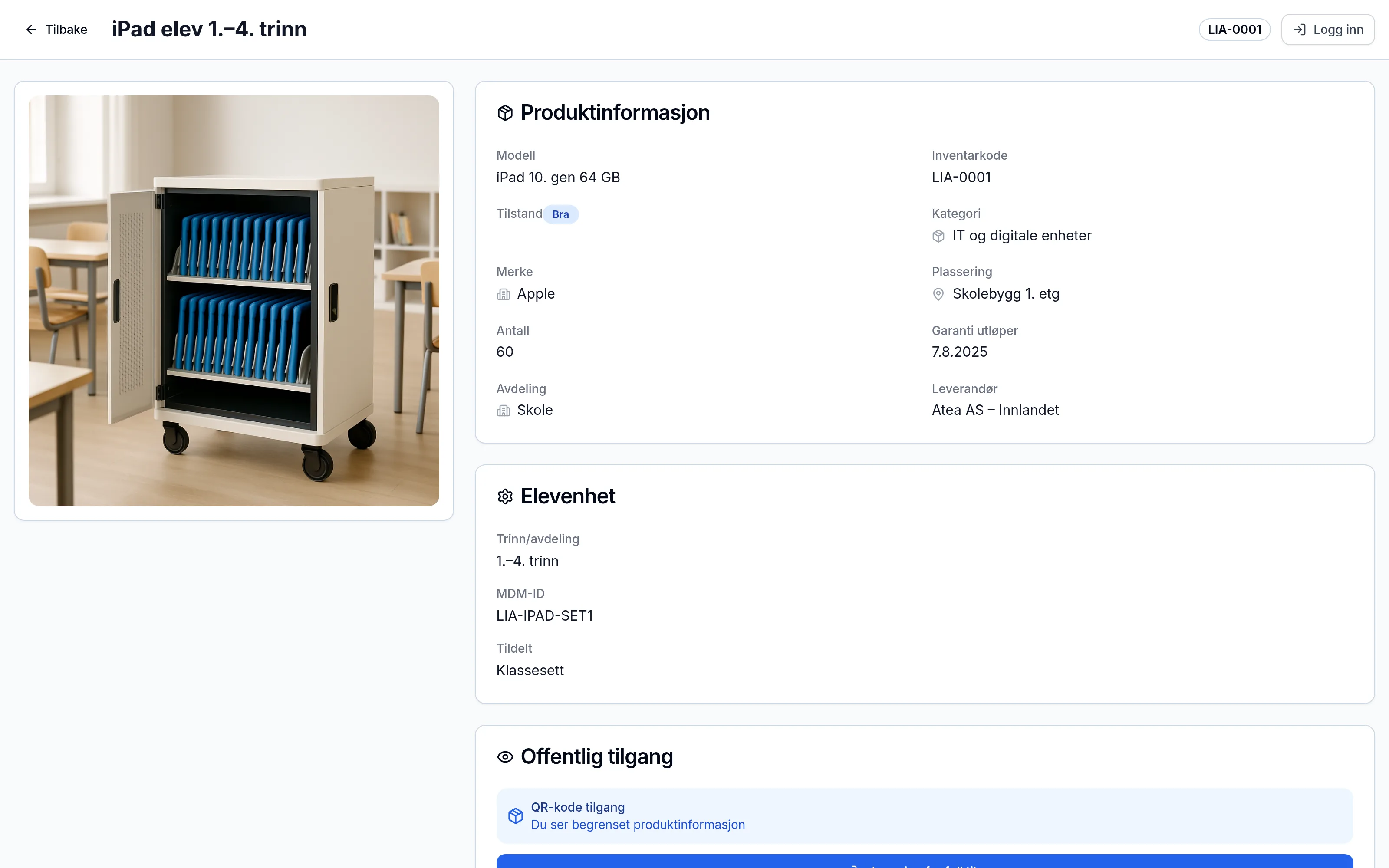This screenshot has width=1389, height=868.
Task: Open the iPad charging cart photo
Action: tap(234, 300)
